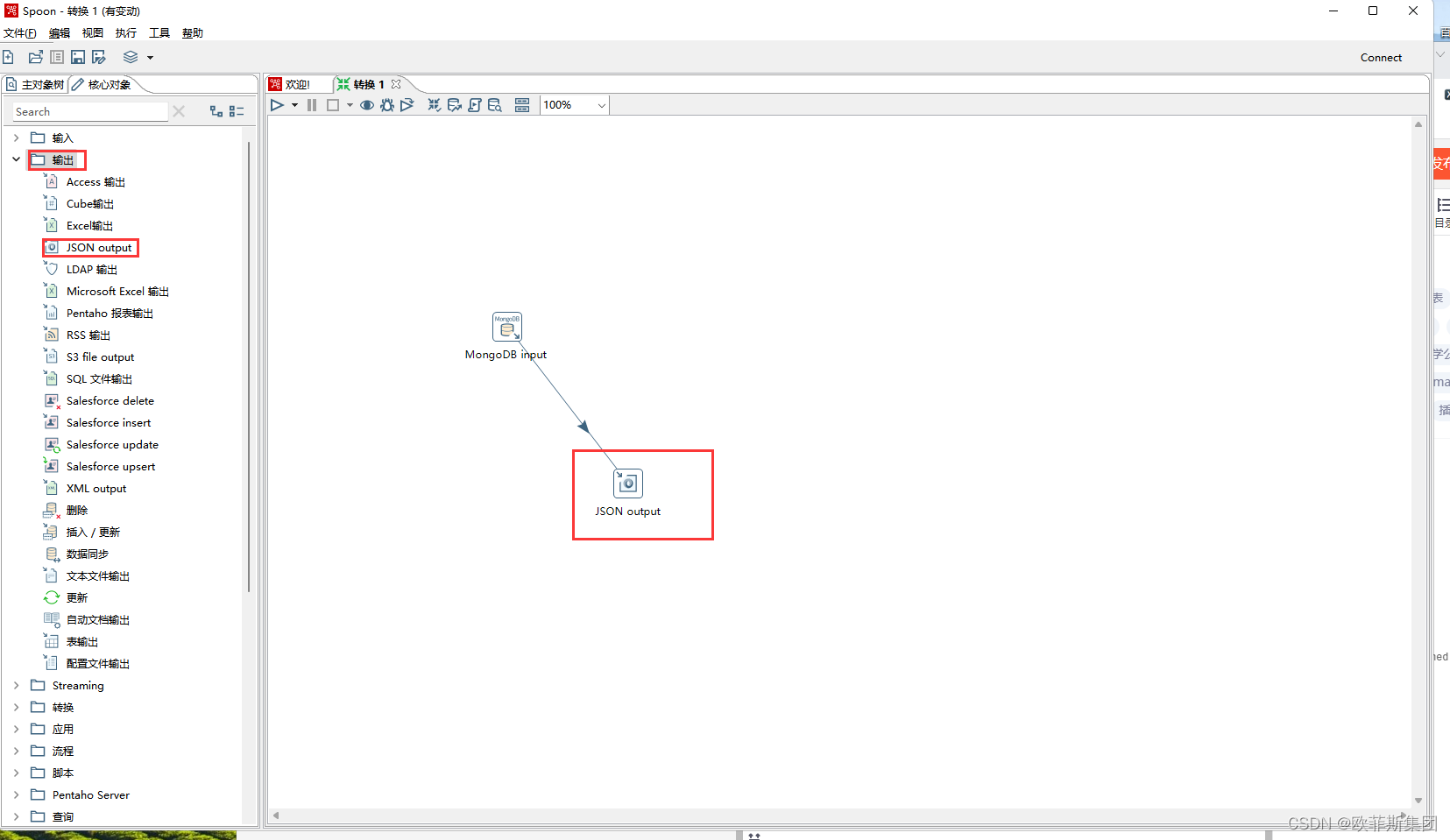This screenshot has width=1450, height=840.
Task: Click the Verify transformation icon
Action: [434, 105]
